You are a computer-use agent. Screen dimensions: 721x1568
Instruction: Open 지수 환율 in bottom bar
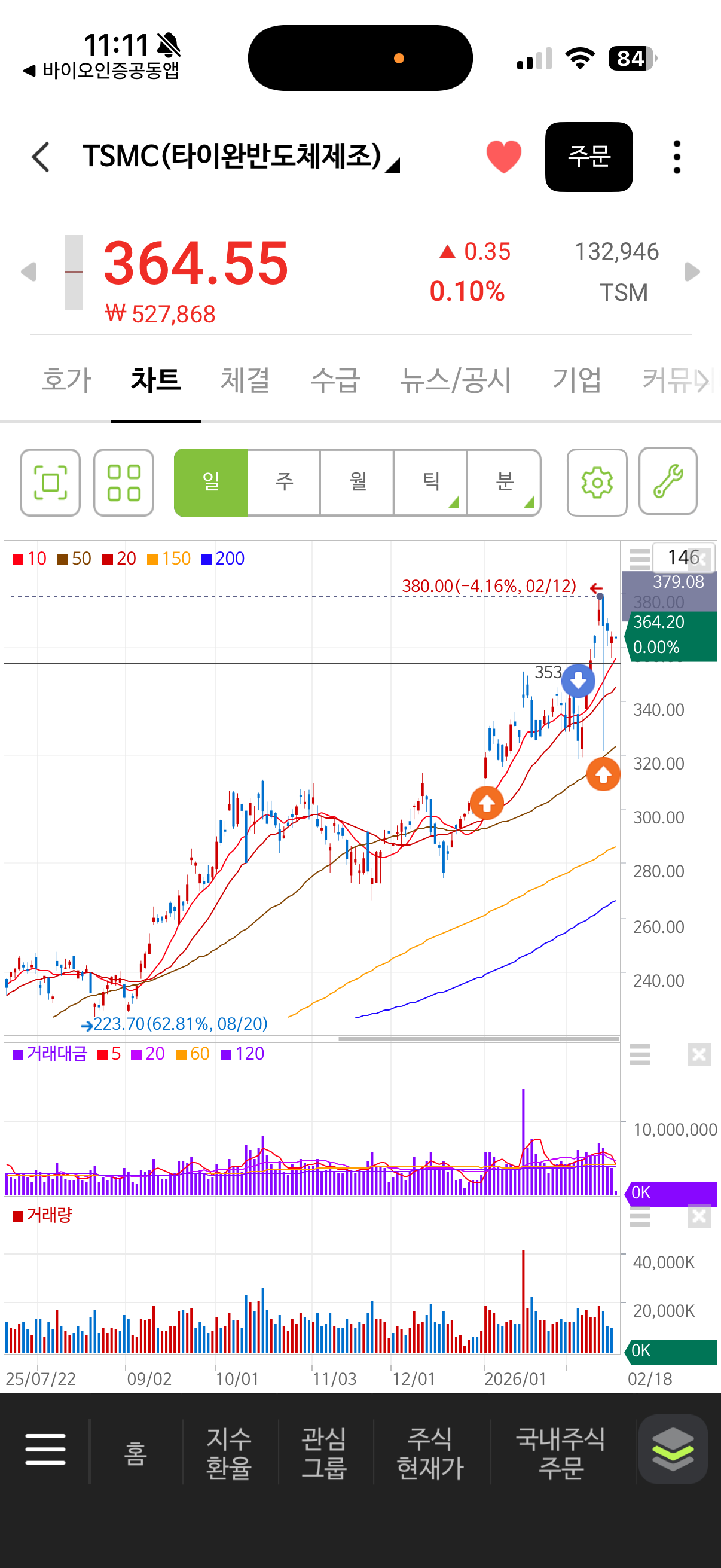(x=228, y=1453)
